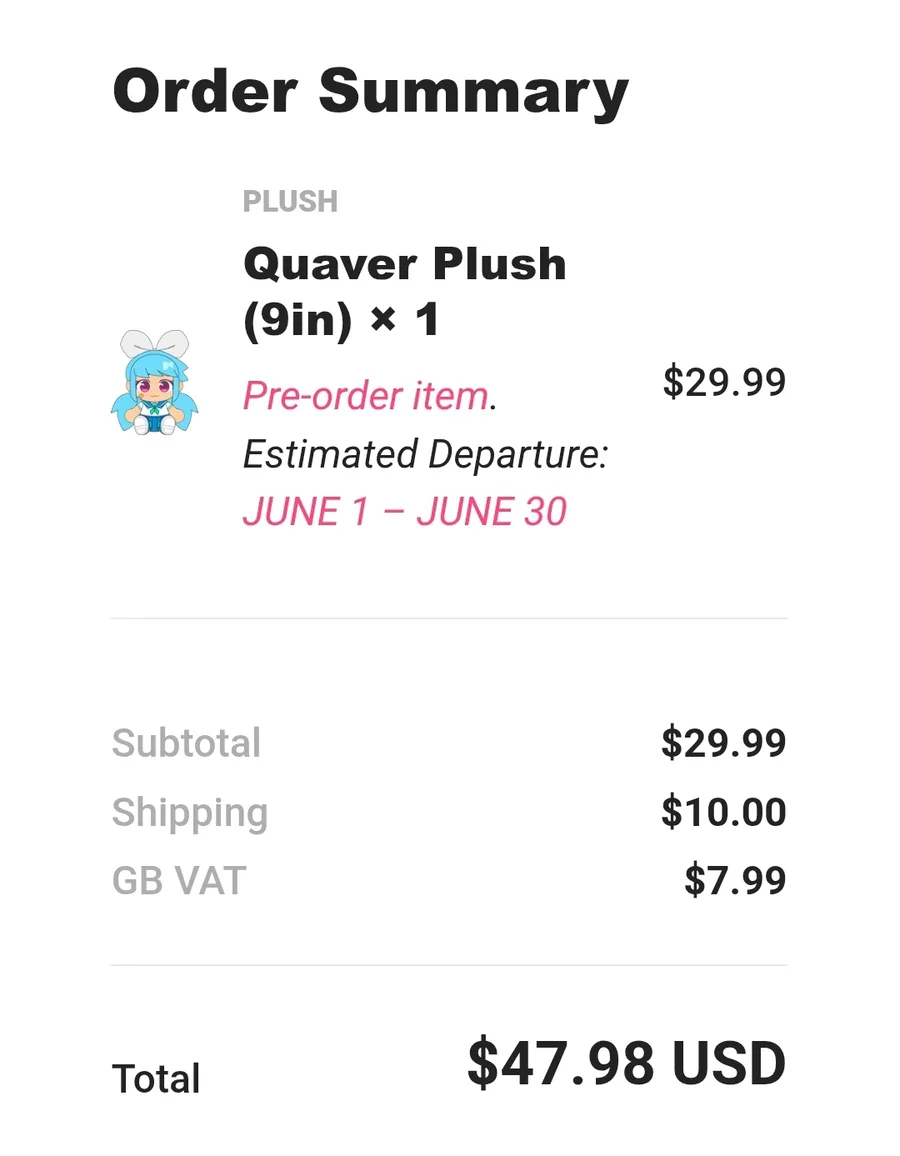The image size is (900, 1156).
Task: Click the pink Pre-order item notice
Action: (365, 397)
